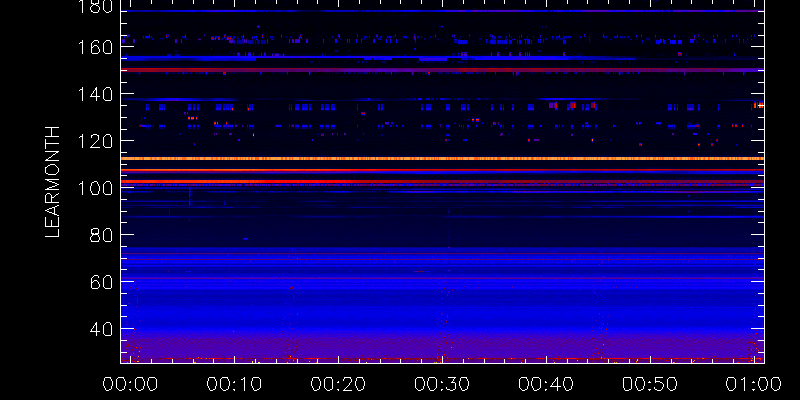The width and height of the screenshot is (800, 400).
Task: Click the 00:30 time axis label
Action: tap(442, 384)
